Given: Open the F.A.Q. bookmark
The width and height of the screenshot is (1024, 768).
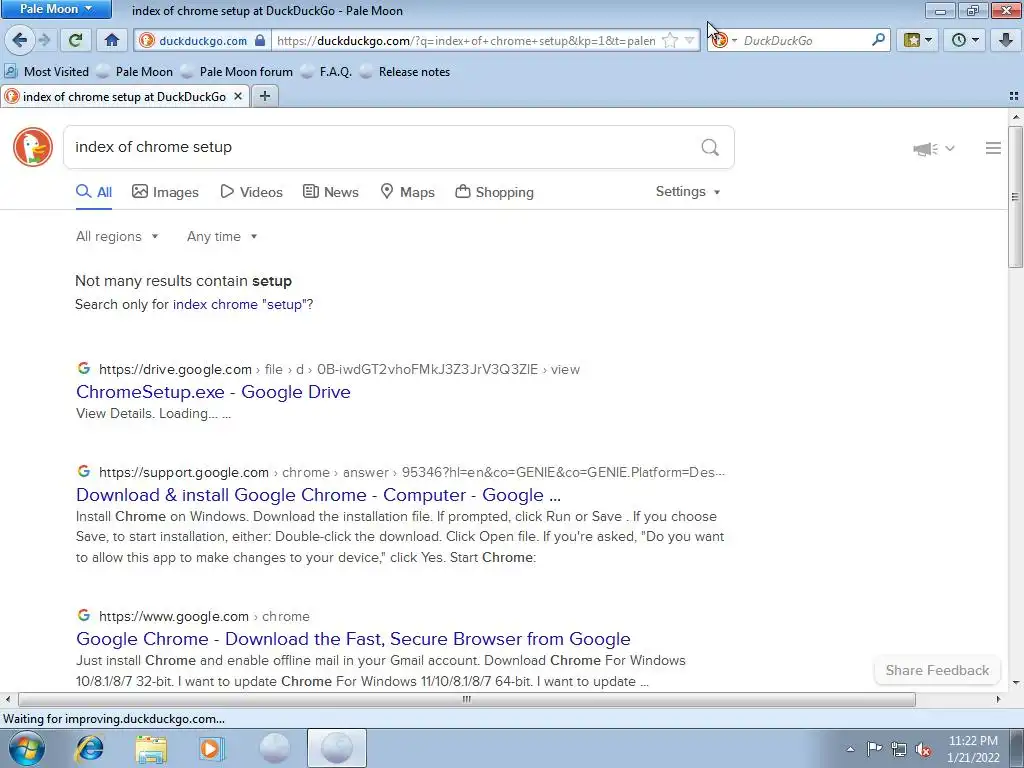Looking at the screenshot, I should 326,72.
